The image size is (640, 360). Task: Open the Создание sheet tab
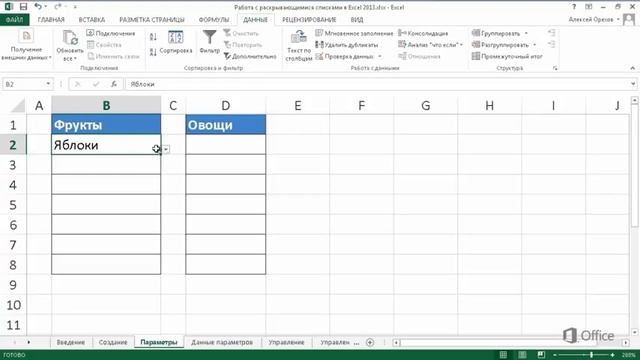[113, 342]
